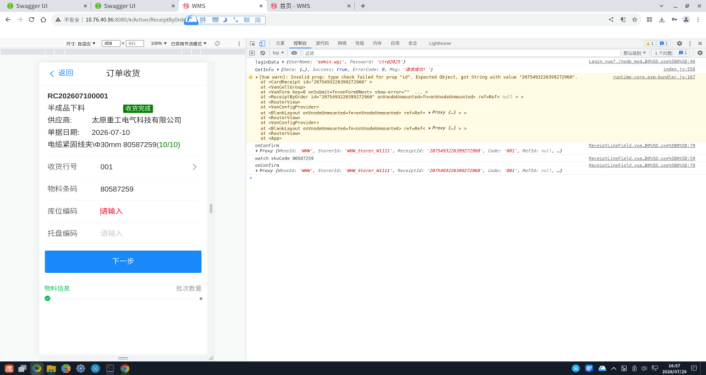Open the size responsive dropdown

[x=81, y=43]
